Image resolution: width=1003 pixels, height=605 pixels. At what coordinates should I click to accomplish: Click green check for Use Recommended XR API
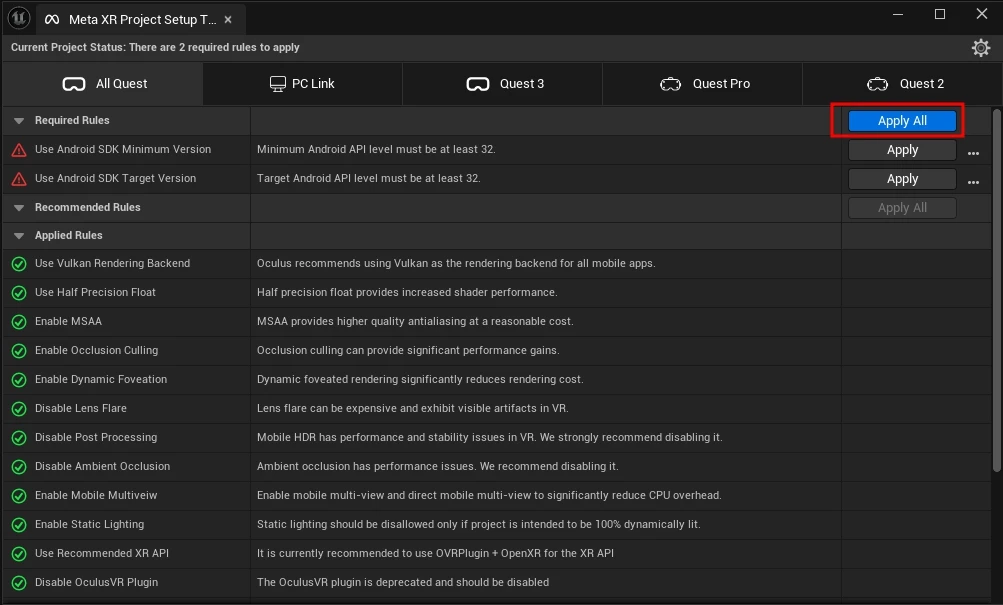19,554
